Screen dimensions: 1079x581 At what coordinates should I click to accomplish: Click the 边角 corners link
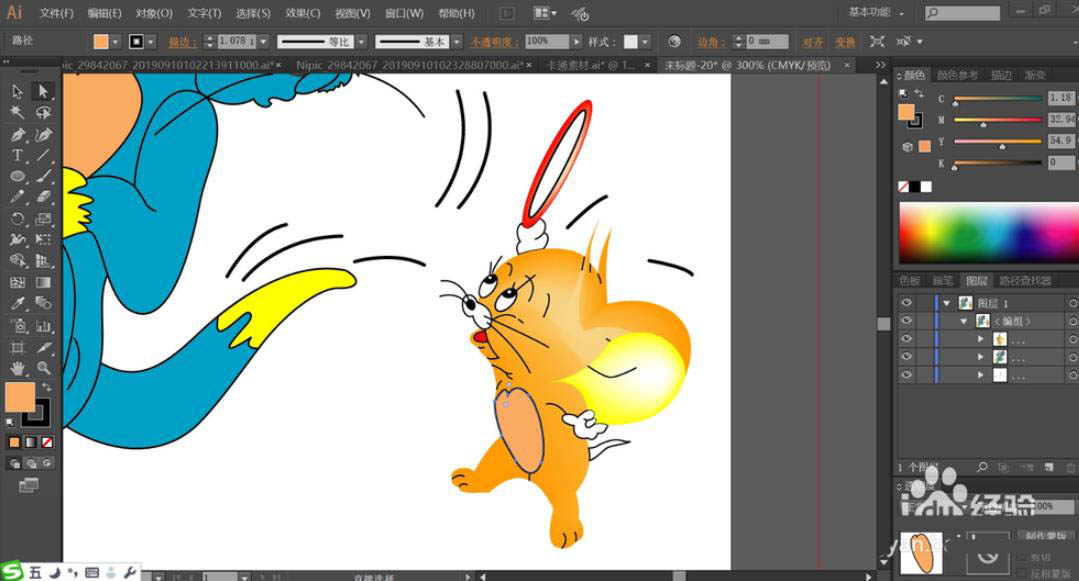(x=710, y=42)
